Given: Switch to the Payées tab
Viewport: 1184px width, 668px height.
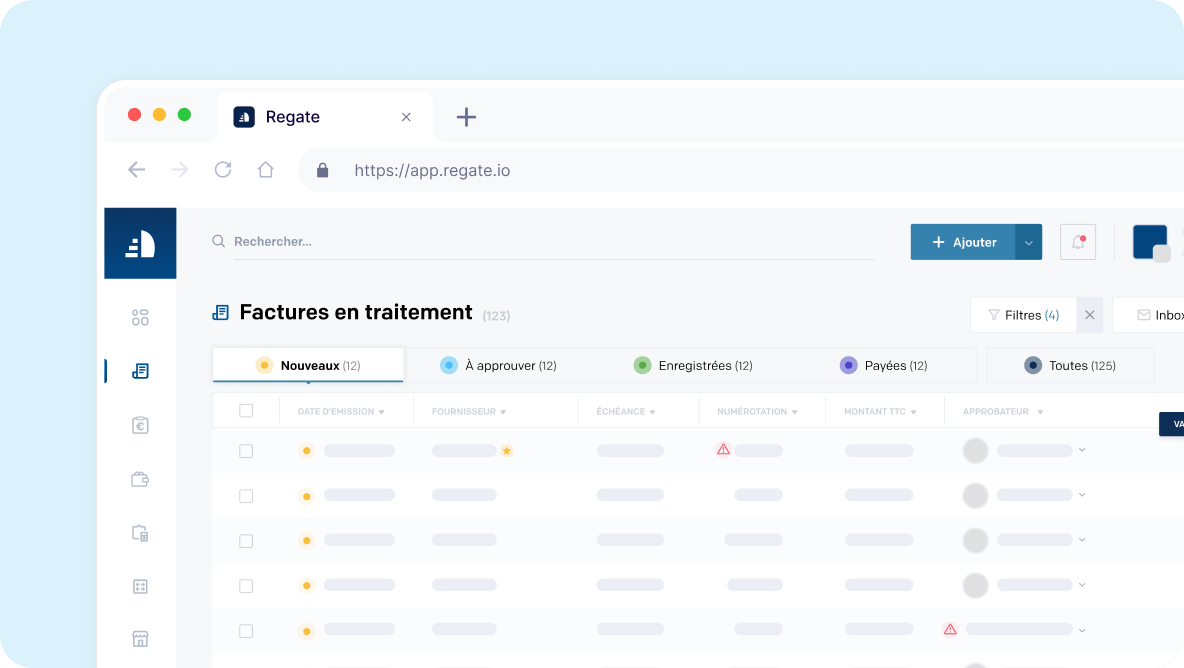Looking at the screenshot, I should coord(884,366).
